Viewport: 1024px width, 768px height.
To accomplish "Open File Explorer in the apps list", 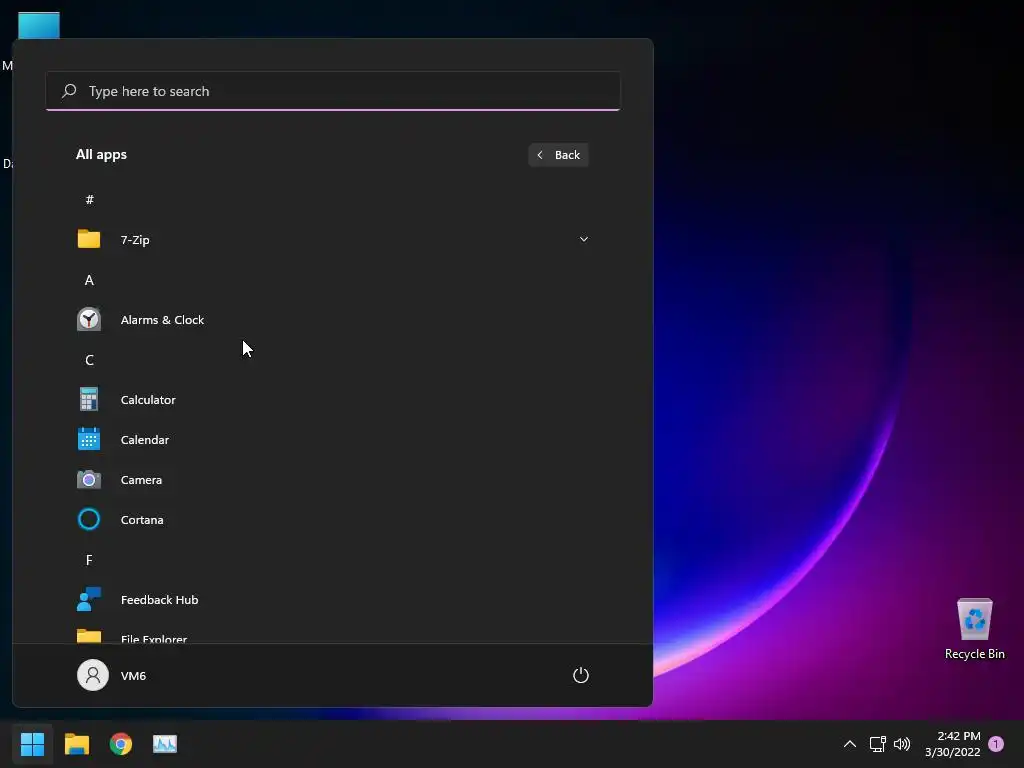I will click(x=333, y=637).
